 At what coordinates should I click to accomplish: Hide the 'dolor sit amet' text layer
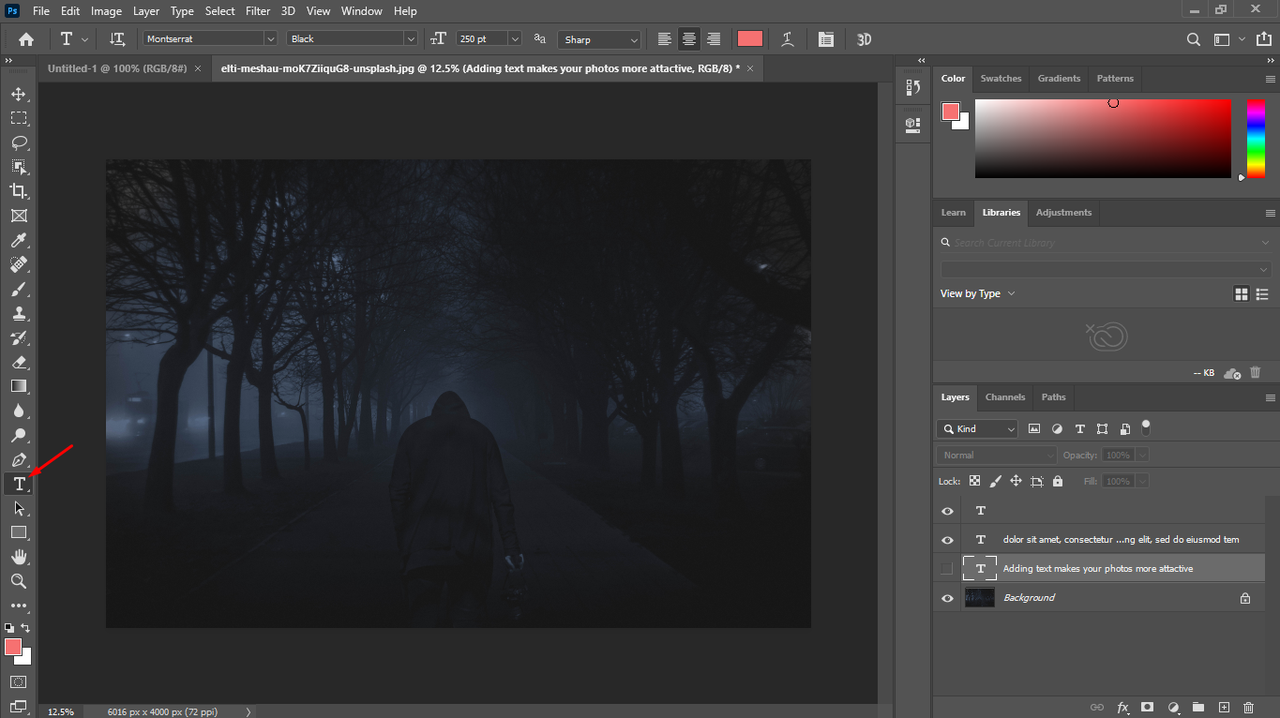tap(947, 540)
